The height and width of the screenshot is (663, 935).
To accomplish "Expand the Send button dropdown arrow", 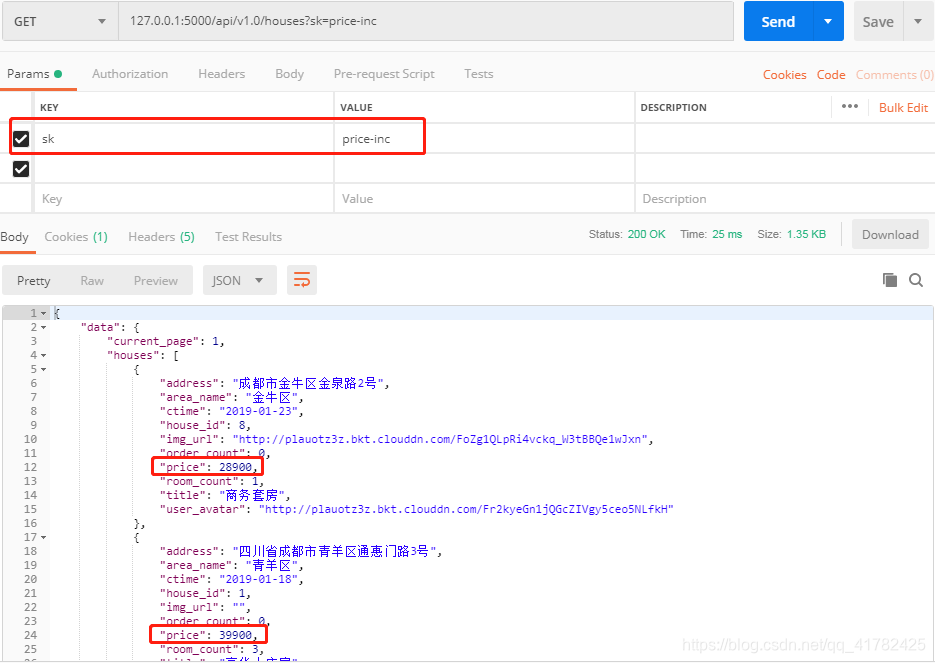I will point(828,21).
